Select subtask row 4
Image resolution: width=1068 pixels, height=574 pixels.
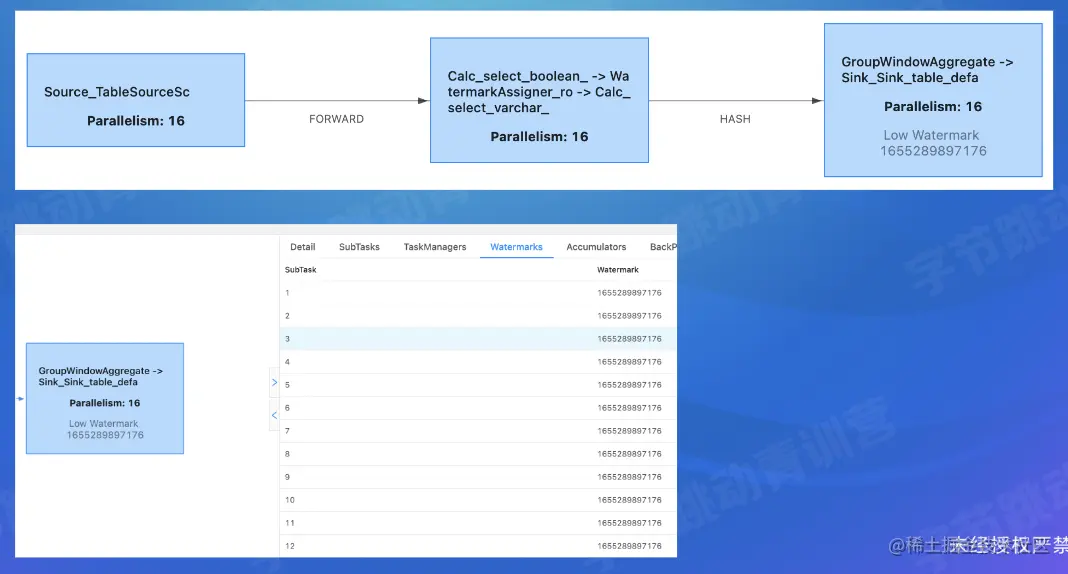tap(478, 362)
